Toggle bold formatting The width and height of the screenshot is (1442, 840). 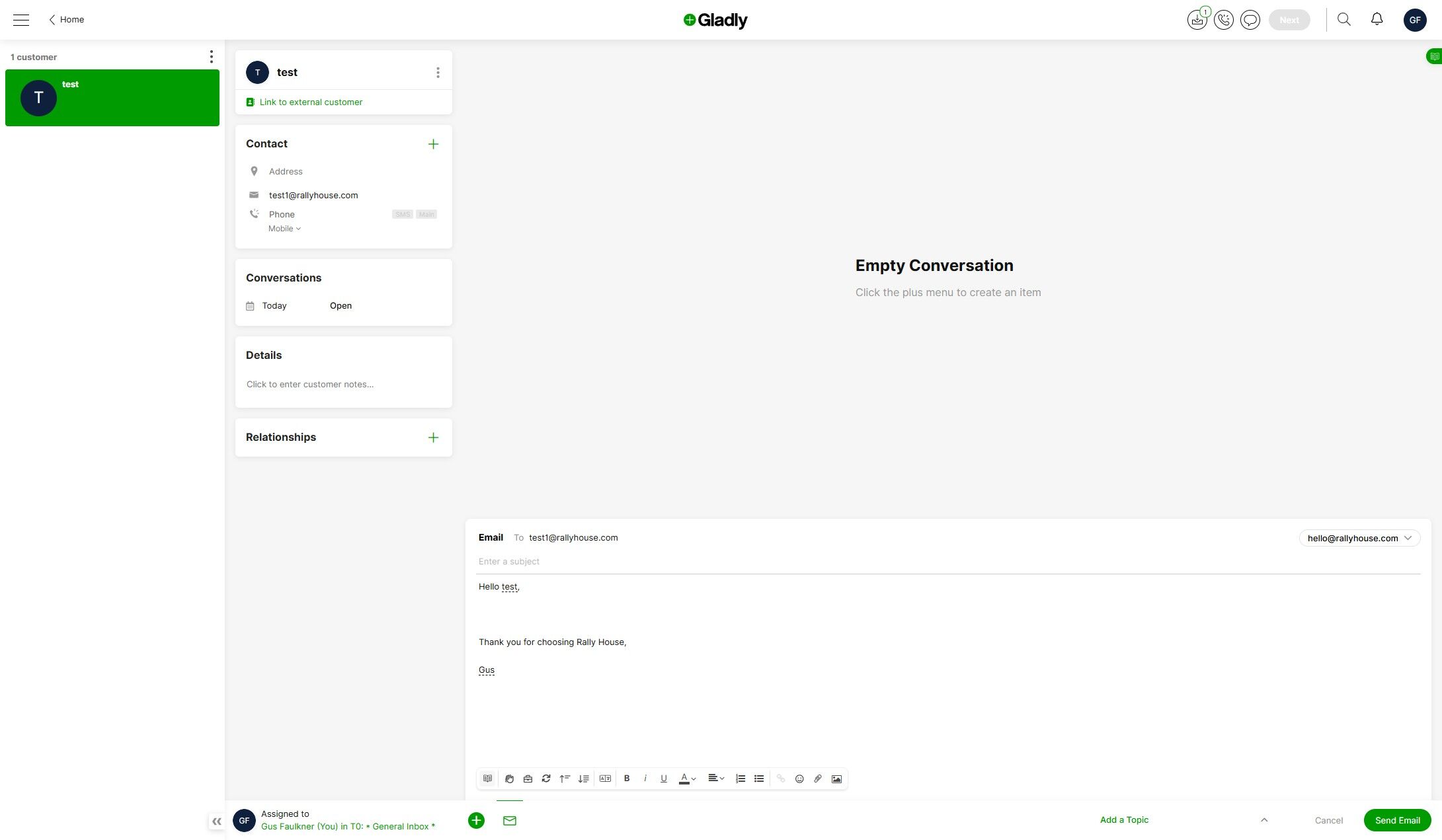click(627, 779)
